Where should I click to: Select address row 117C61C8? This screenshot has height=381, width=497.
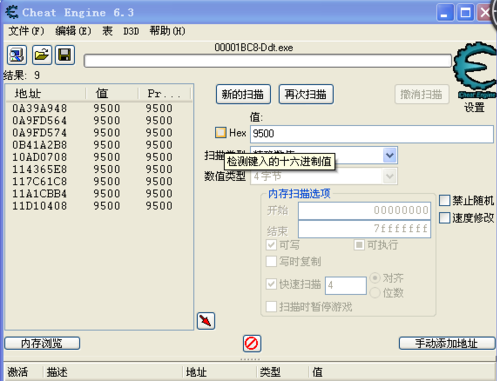99,181
